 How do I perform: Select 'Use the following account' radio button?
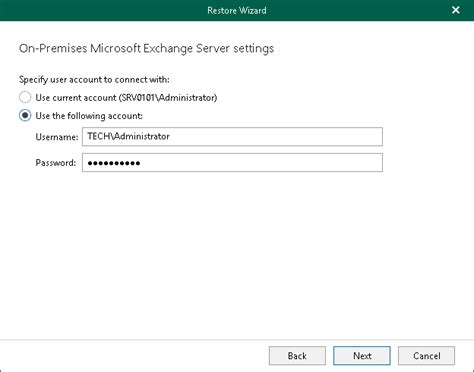(25, 115)
